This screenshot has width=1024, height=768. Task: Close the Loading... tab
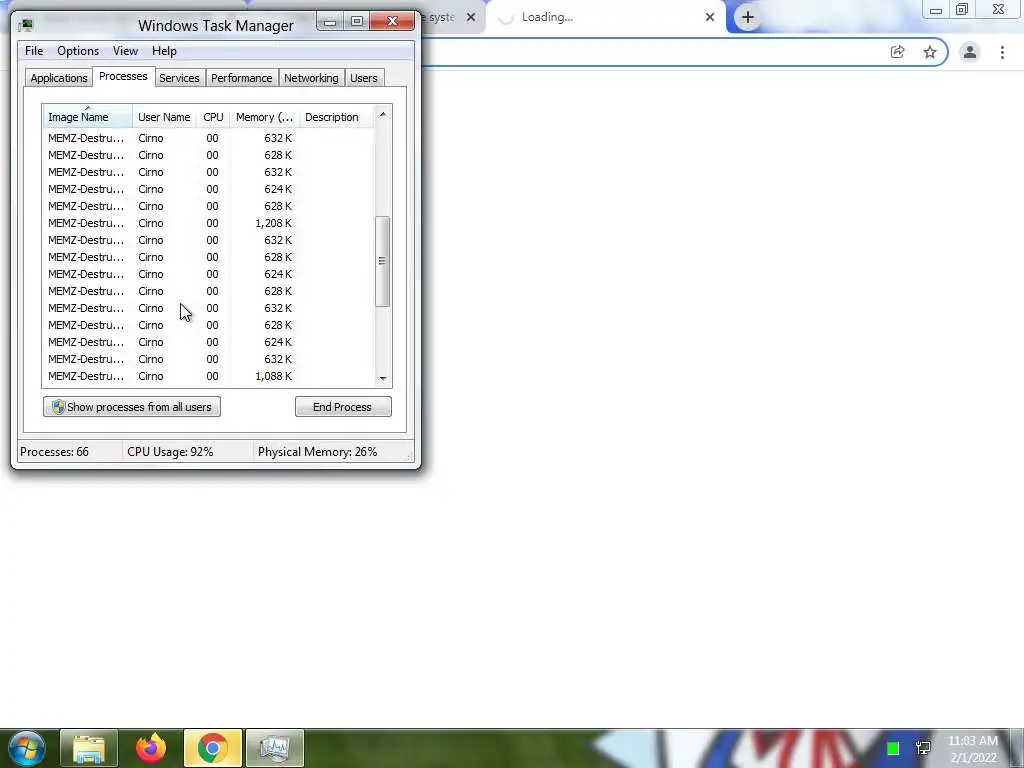[x=710, y=17]
